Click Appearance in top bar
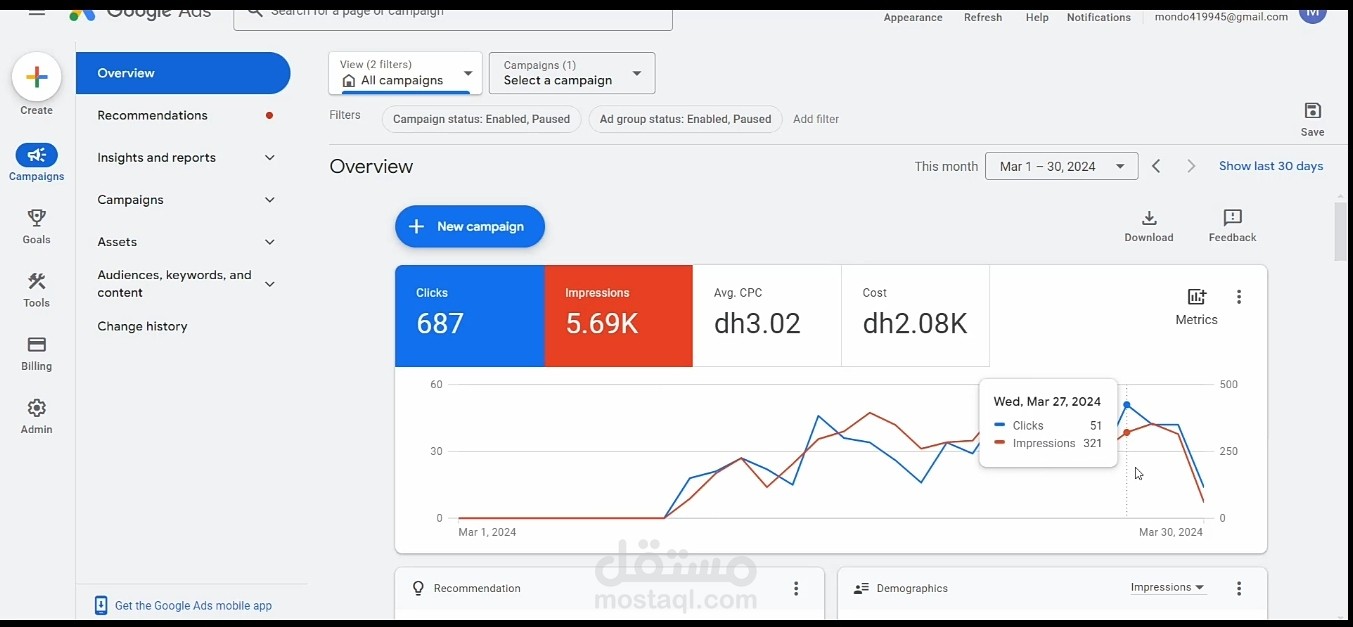Image resolution: width=1353 pixels, height=627 pixels. pyautogui.click(x=913, y=17)
